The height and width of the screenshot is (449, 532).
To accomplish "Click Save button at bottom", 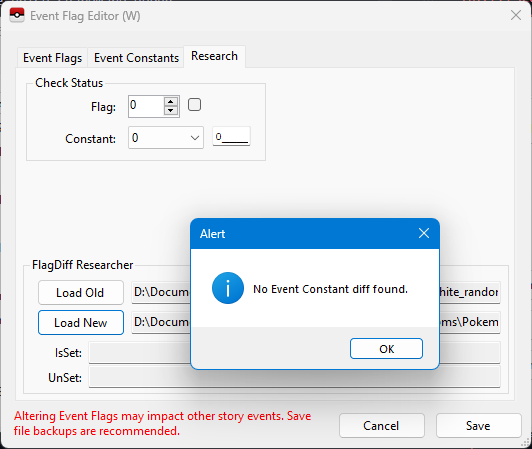I will click(478, 426).
